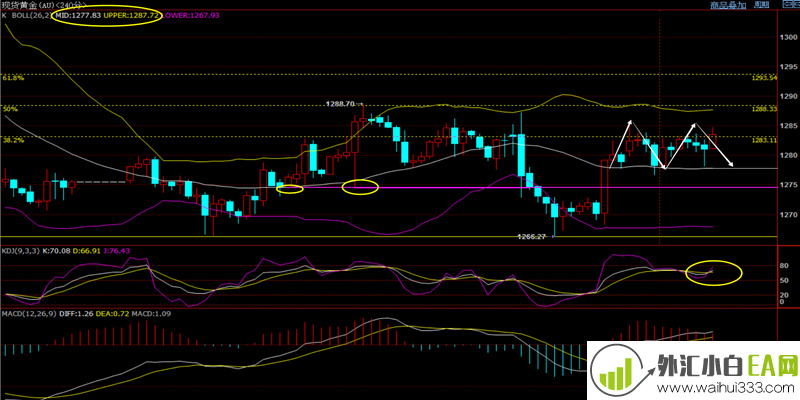Click the 1266.27 low price marker

coord(532,237)
